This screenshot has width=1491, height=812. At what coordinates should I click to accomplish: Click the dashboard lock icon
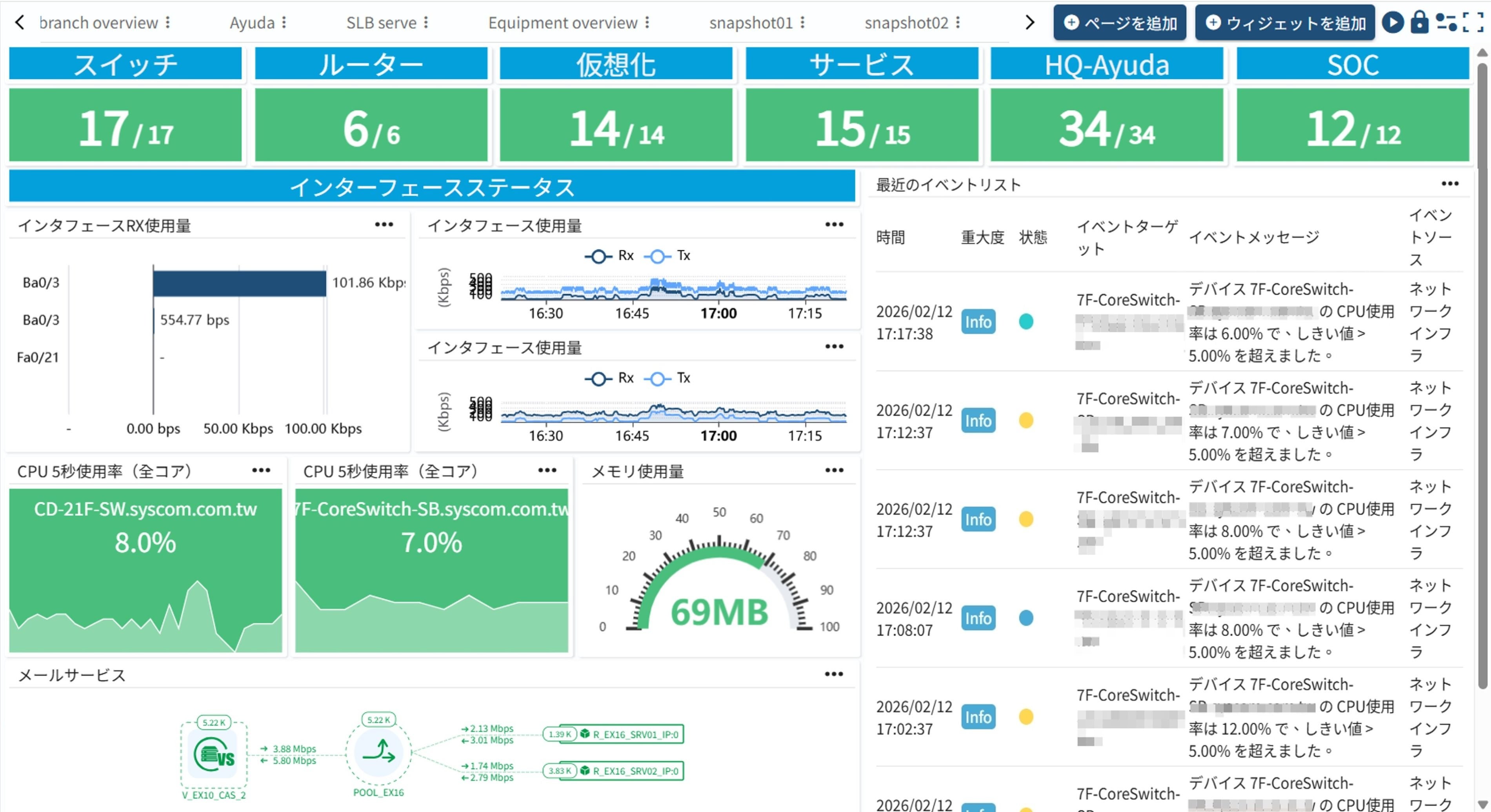pyautogui.click(x=1419, y=23)
